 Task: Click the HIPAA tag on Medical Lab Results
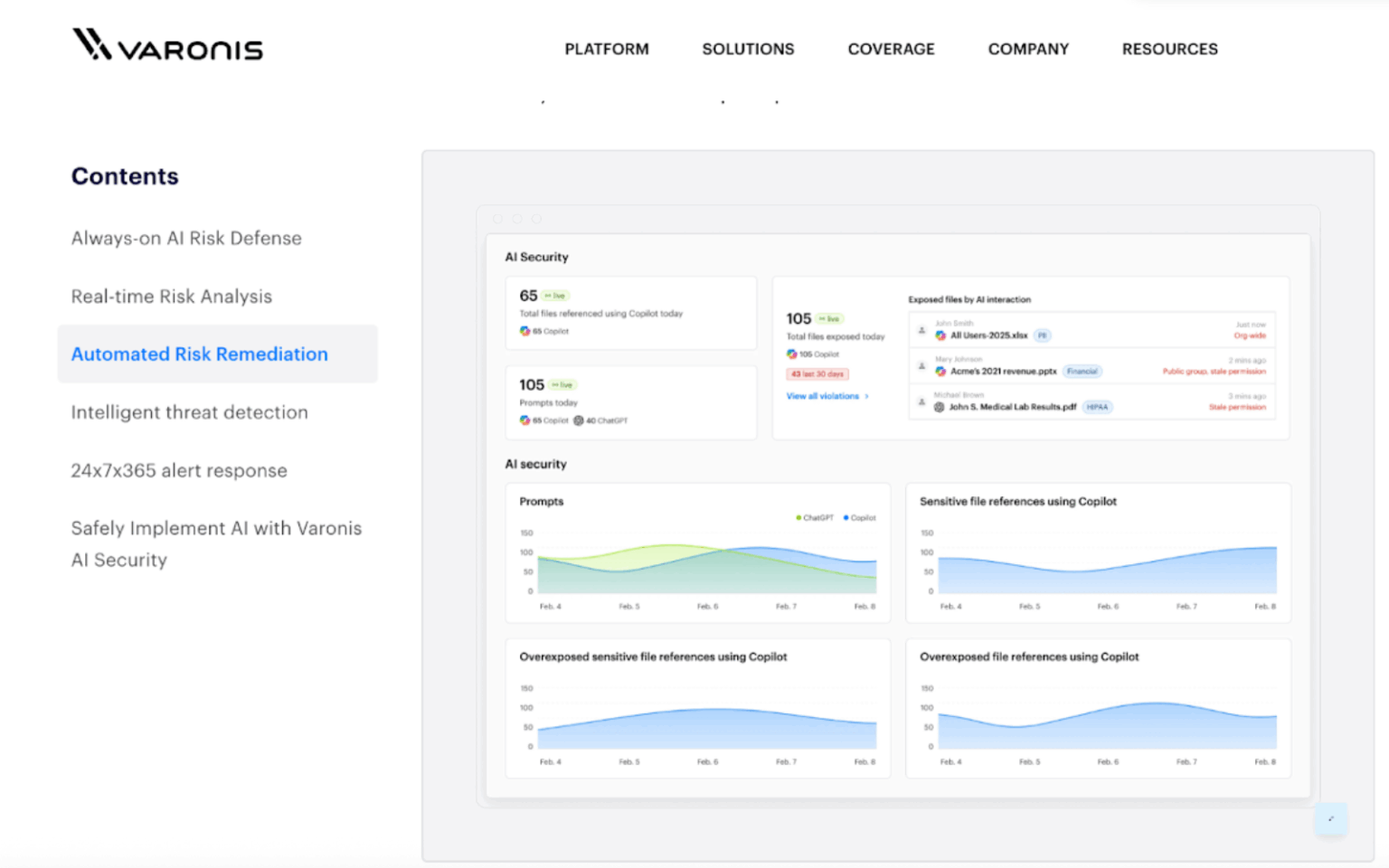pos(1097,407)
